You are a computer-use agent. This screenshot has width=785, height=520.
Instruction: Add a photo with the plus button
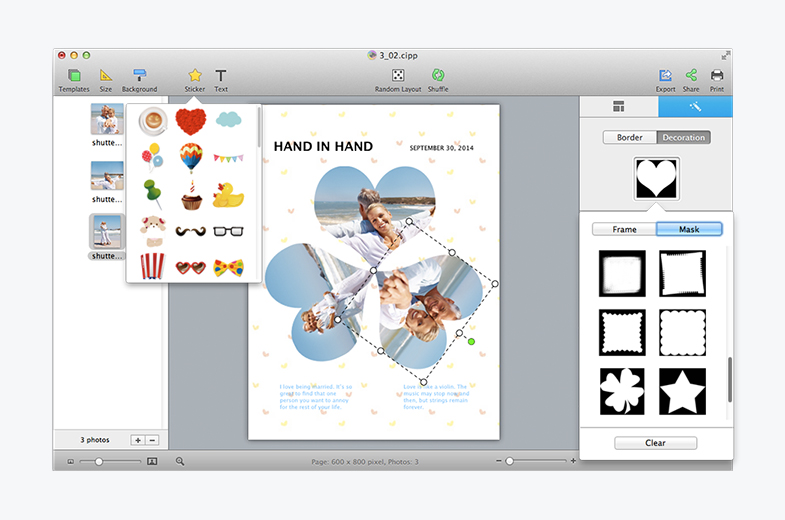(x=138, y=440)
